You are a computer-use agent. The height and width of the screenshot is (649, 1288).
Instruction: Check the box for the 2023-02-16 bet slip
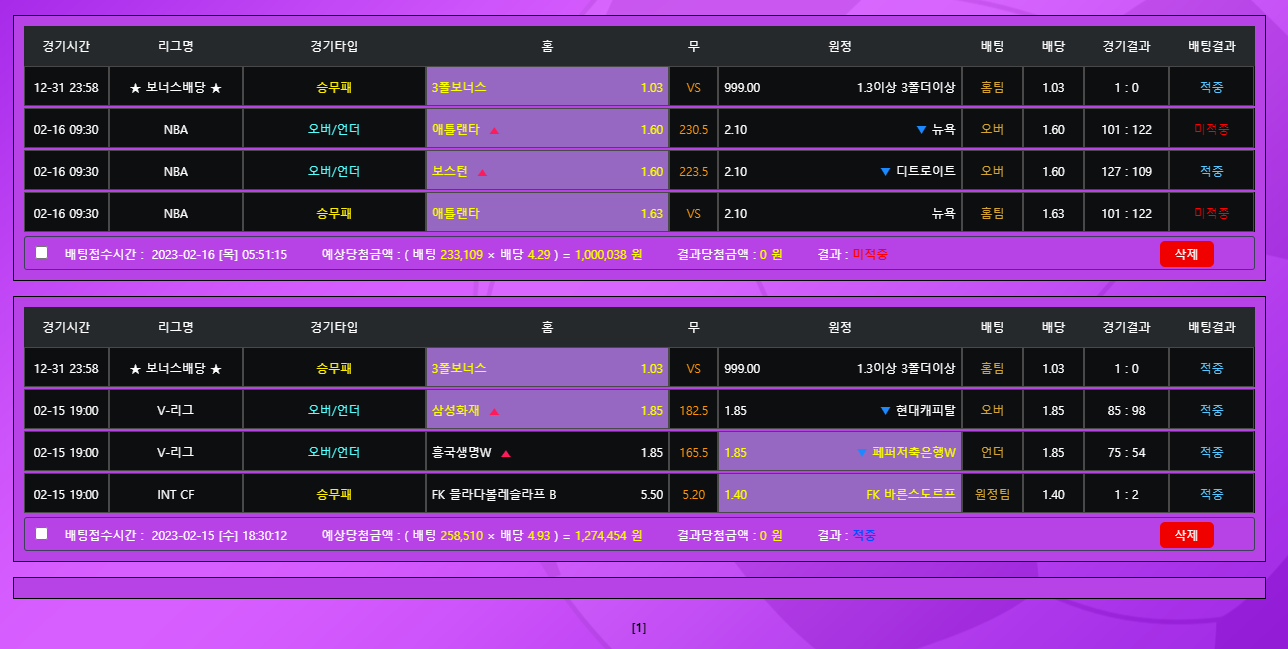(42, 253)
